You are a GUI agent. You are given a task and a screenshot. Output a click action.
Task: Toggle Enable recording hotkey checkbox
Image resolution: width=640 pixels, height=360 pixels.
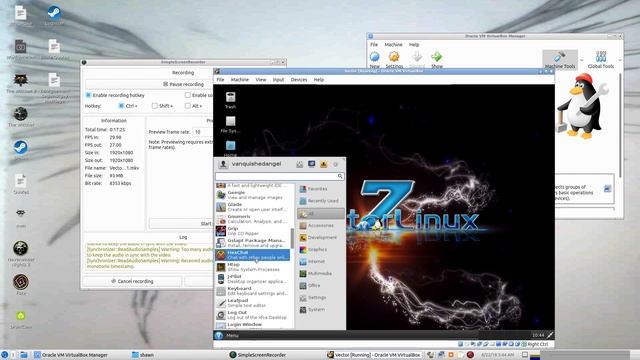click(x=88, y=95)
